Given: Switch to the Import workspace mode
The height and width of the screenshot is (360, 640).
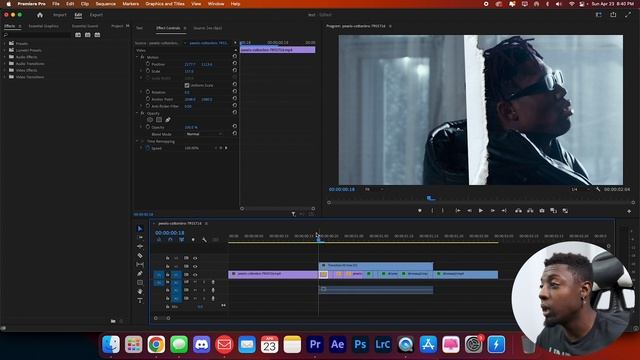Looking at the screenshot, I should (x=60, y=15).
